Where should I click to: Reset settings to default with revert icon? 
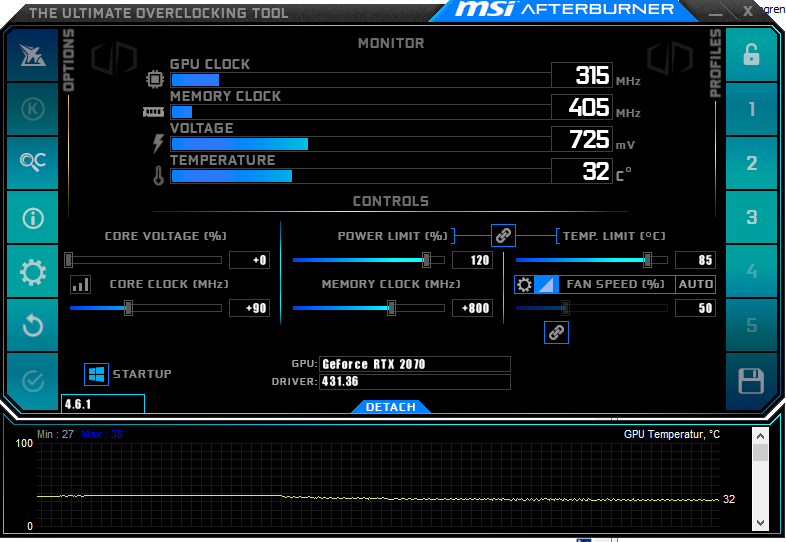click(33, 326)
